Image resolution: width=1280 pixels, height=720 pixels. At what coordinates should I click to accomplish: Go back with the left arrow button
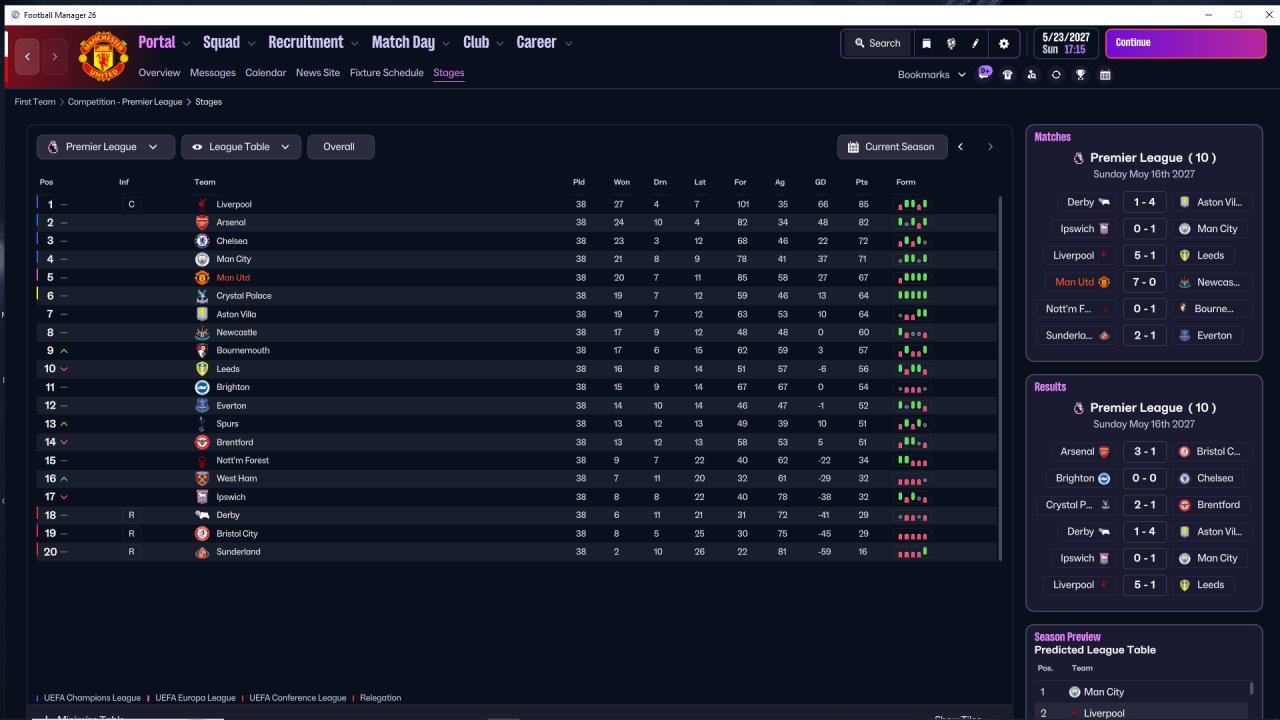[27, 57]
